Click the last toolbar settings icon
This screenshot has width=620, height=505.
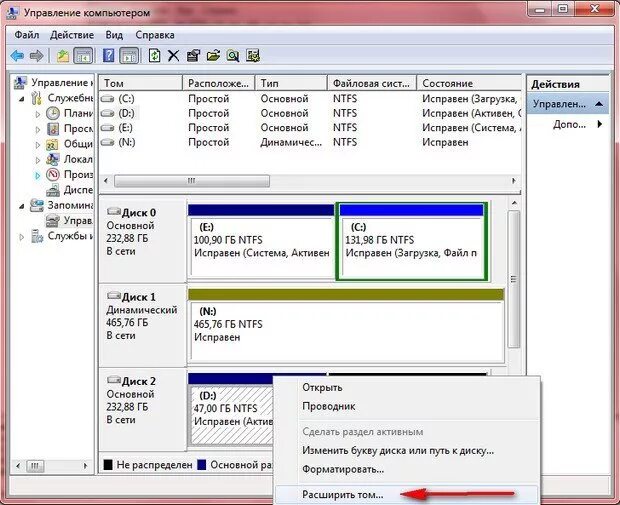tap(253, 56)
